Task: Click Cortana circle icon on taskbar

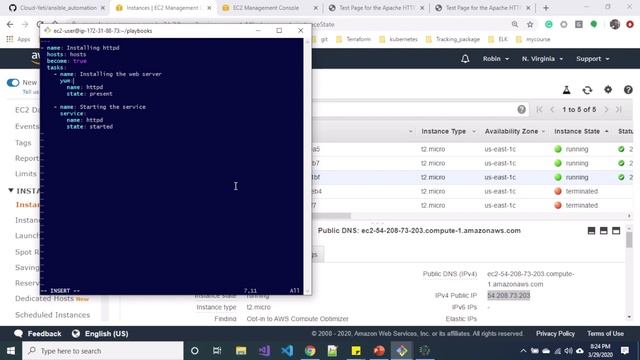Action: 195,351
